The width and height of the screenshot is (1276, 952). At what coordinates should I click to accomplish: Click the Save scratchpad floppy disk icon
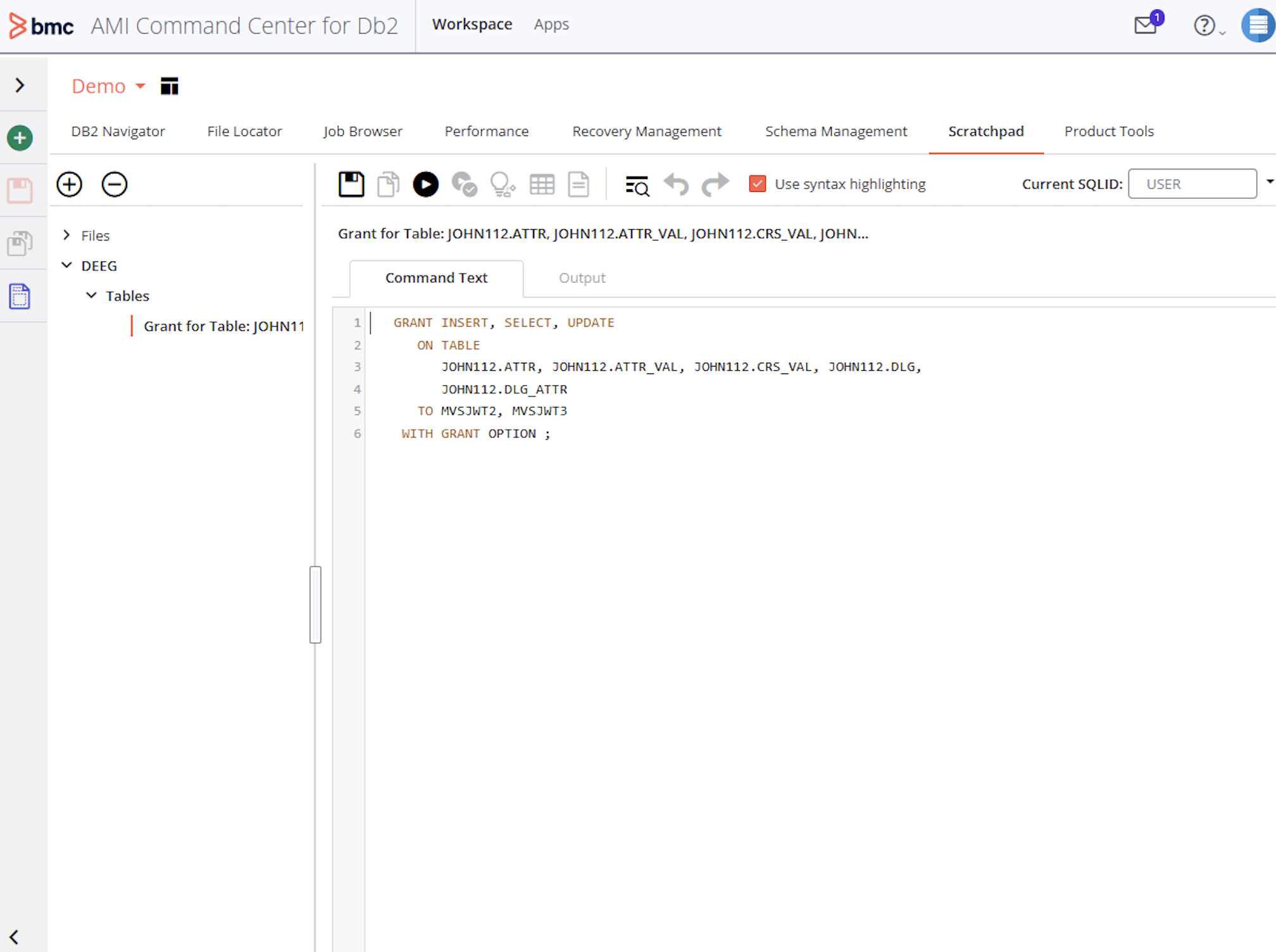pos(351,184)
